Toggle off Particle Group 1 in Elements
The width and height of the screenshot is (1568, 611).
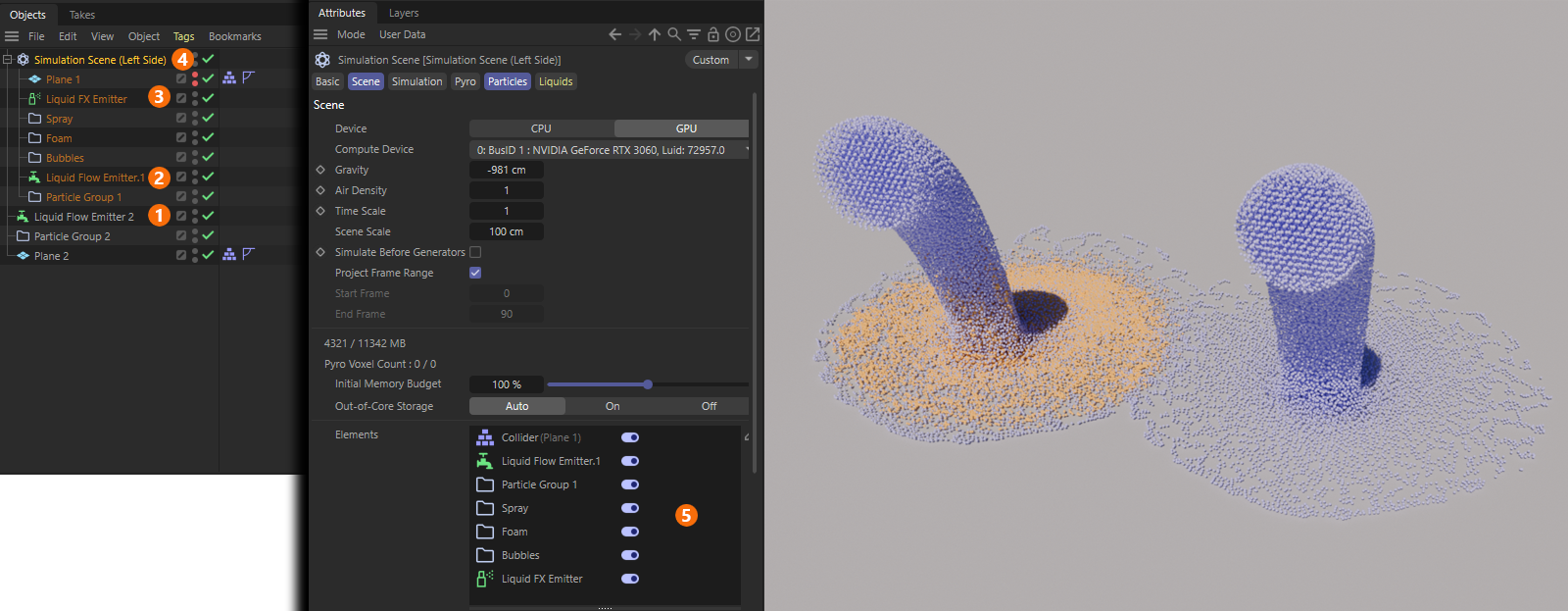coord(630,484)
